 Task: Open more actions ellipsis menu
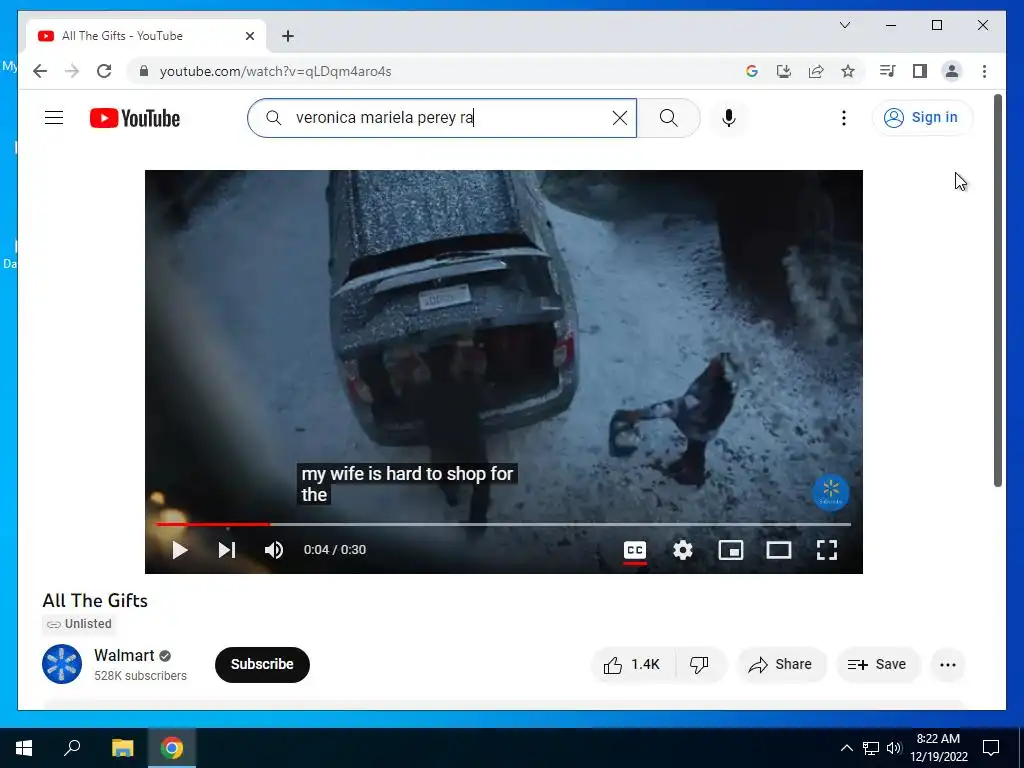pyautogui.click(x=948, y=665)
